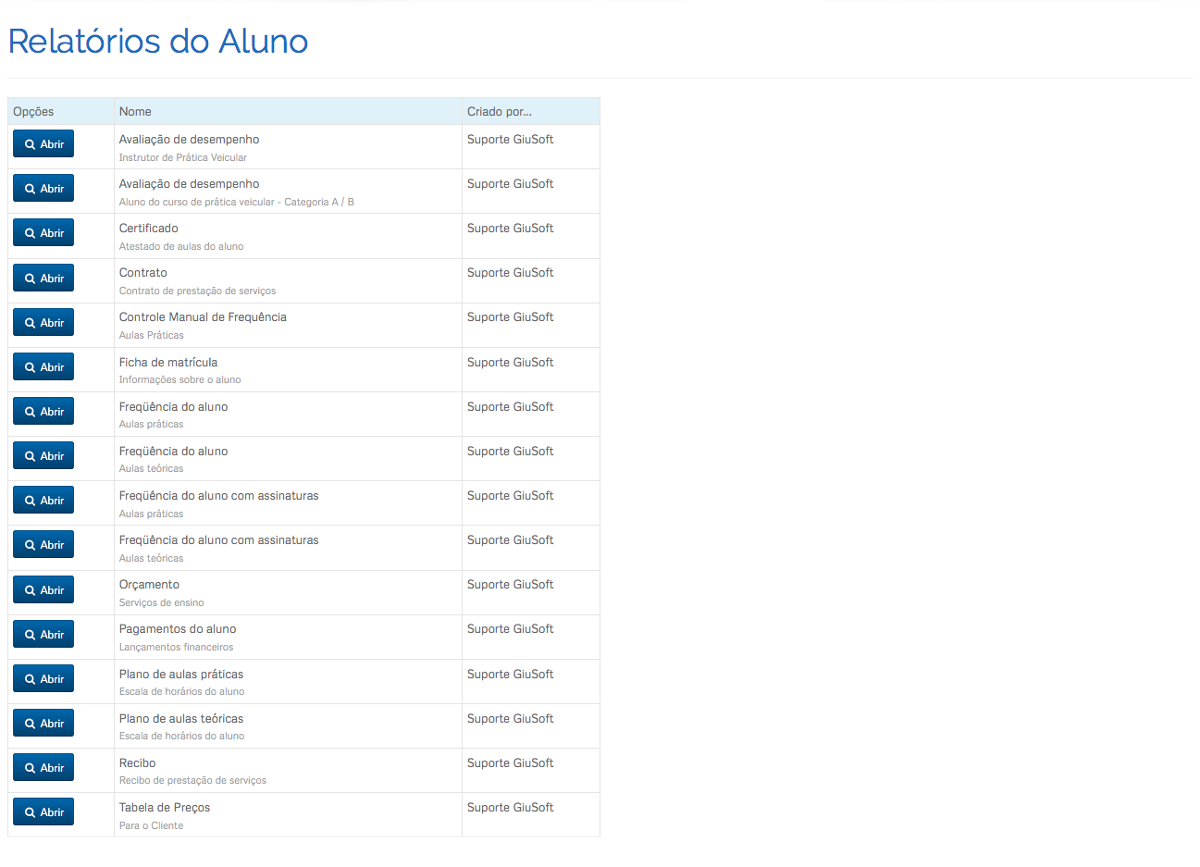The width and height of the screenshot is (1200, 867).
Task: Open Freqüência com assinaturas for Aulas teóricas
Action: pos(43,545)
